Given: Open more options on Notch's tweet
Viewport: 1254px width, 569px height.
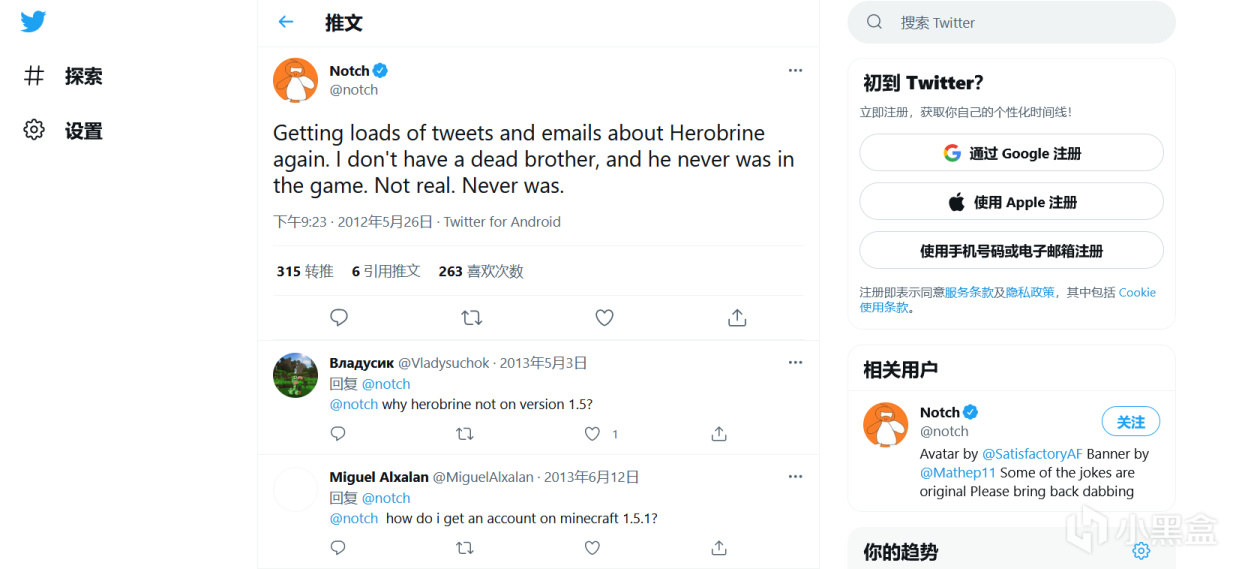Looking at the screenshot, I should coord(795,70).
